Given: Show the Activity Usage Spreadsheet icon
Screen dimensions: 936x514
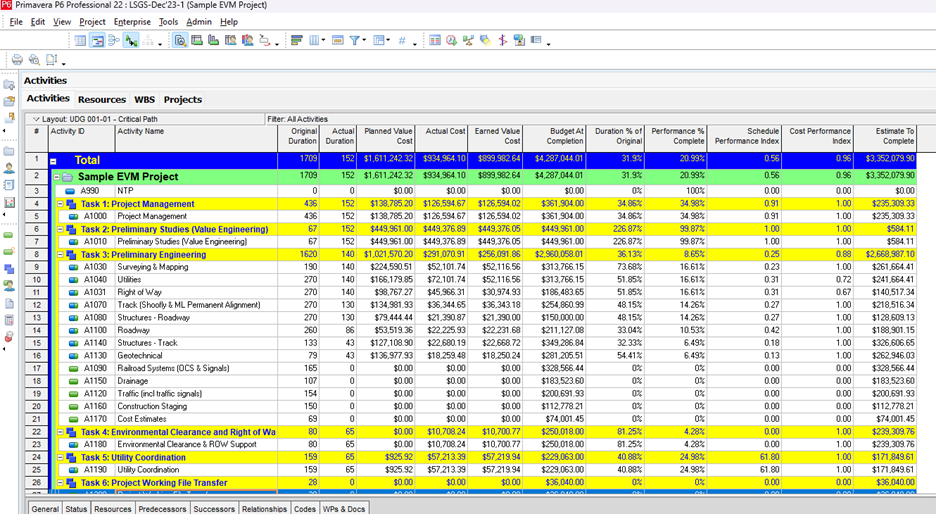Looking at the screenshot, I should point(196,41).
